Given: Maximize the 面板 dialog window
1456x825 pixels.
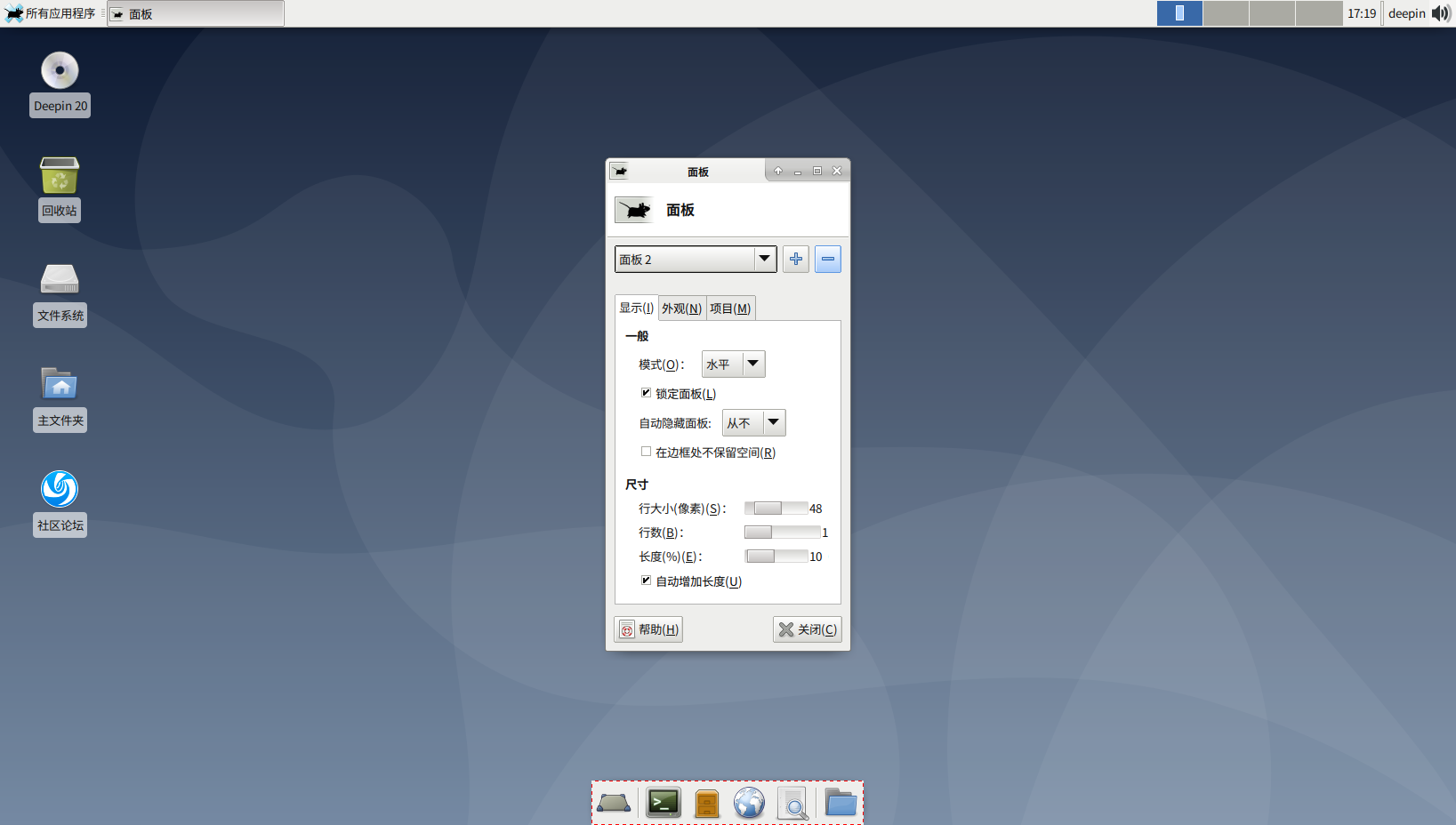Looking at the screenshot, I should coord(817,171).
